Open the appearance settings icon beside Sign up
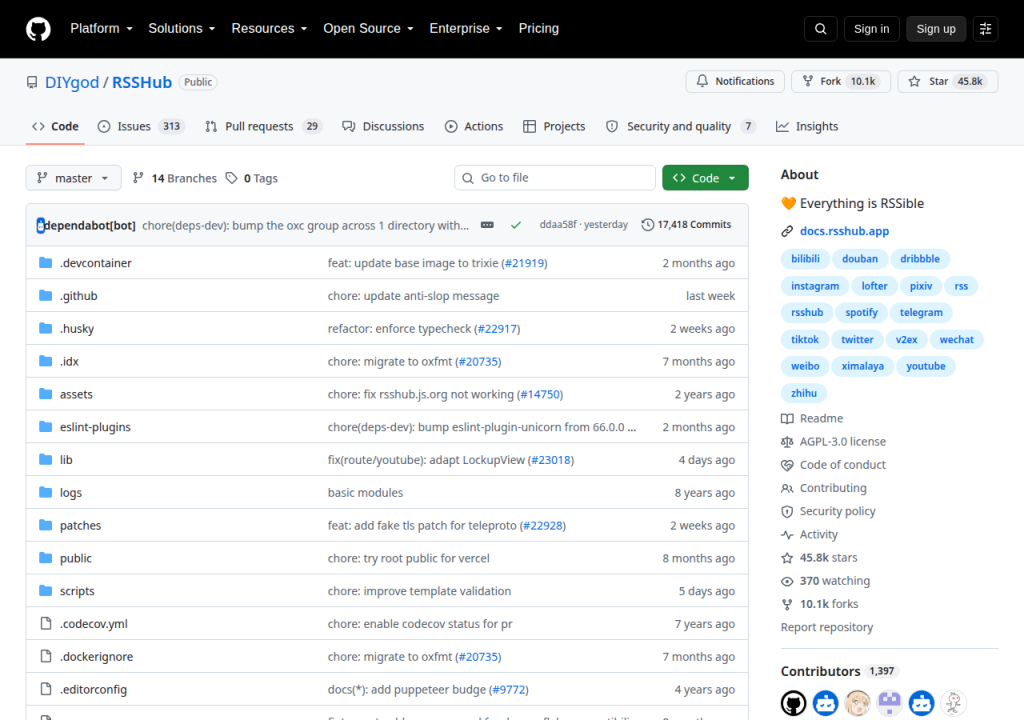Viewport: 1024px width, 720px height. 985,29
